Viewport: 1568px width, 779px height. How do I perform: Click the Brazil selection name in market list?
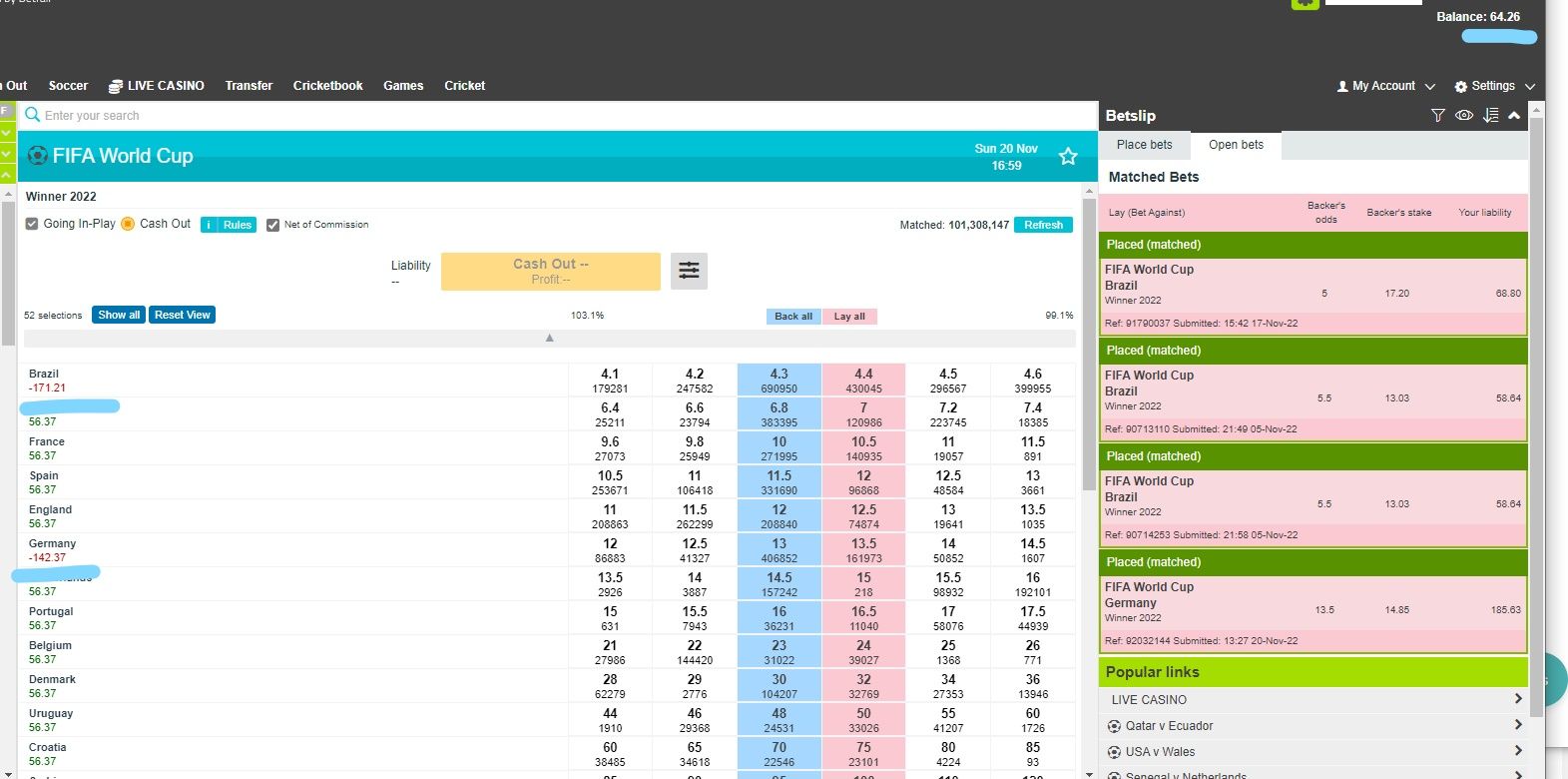44,374
